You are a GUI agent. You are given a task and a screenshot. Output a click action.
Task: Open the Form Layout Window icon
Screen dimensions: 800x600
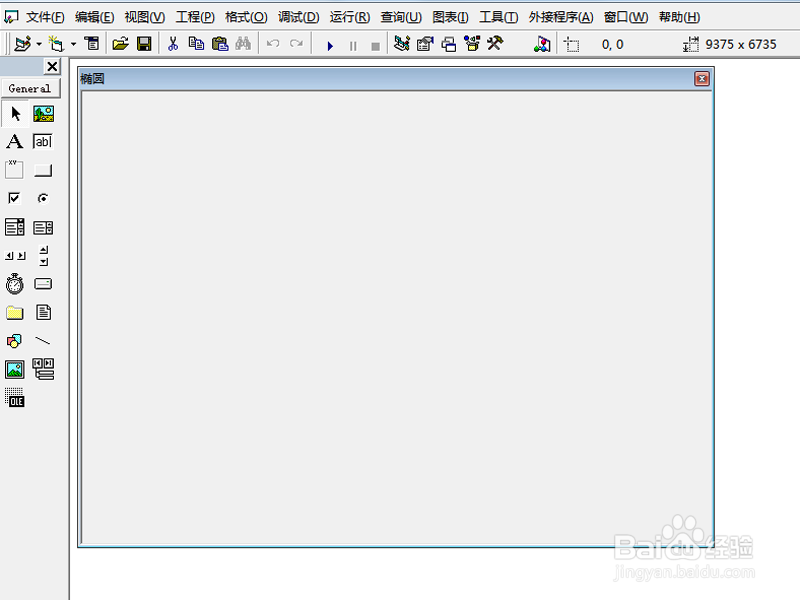coord(448,44)
